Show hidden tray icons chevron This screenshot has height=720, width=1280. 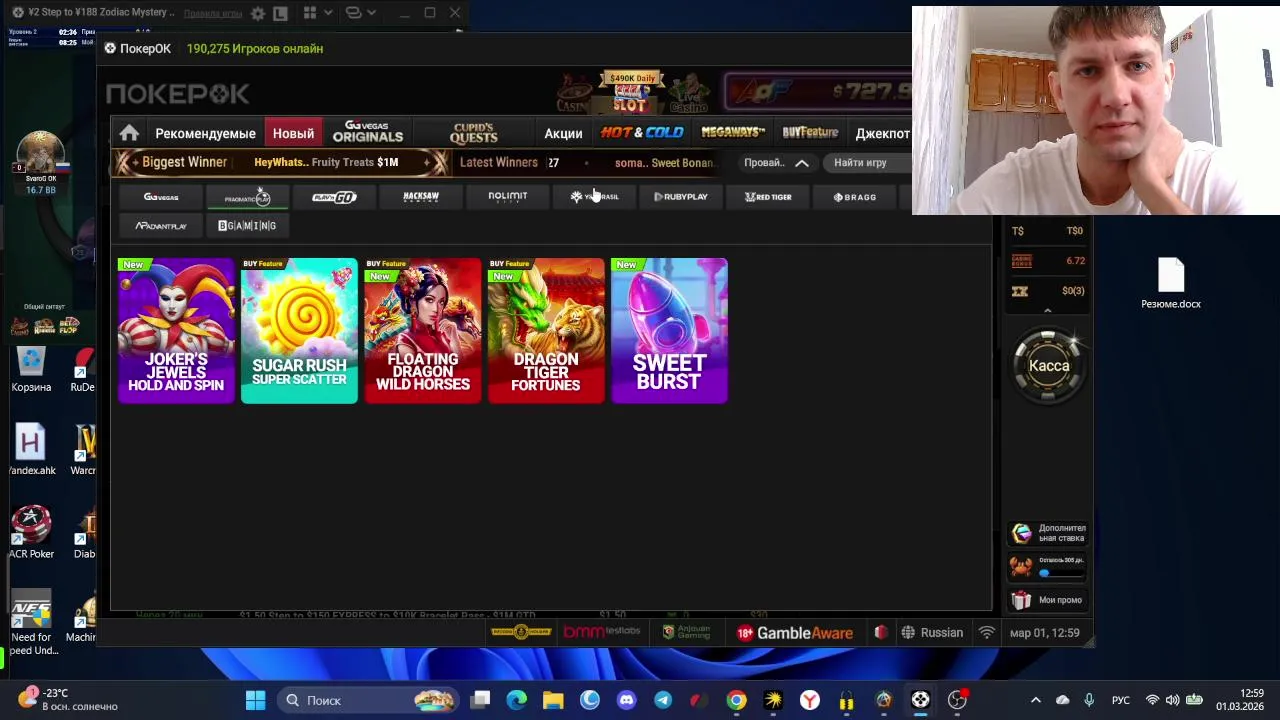pyautogui.click(x=1036, y=700)
